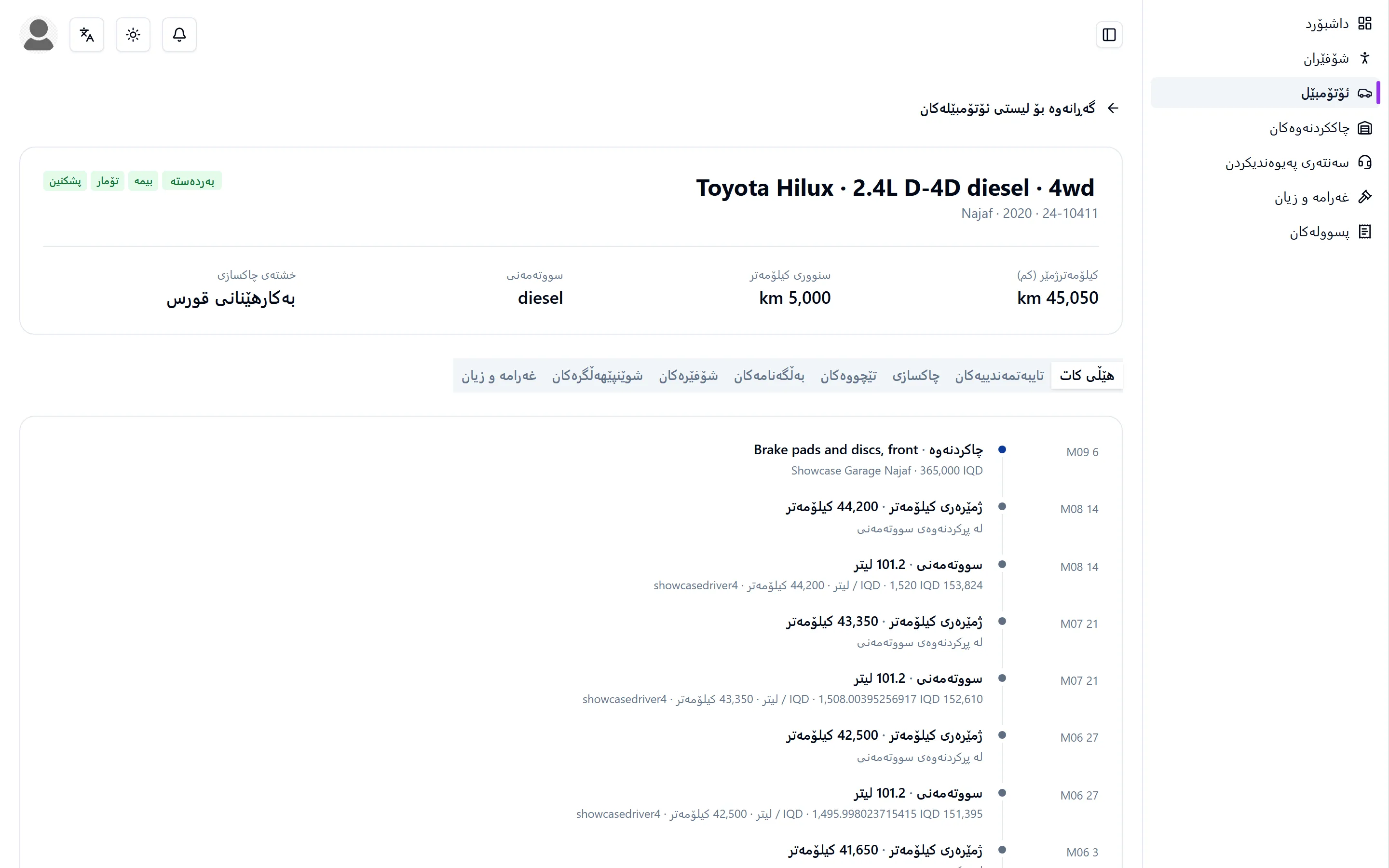Open the user profile avatar
This screenshot has width=1389, height=868.
39,35
